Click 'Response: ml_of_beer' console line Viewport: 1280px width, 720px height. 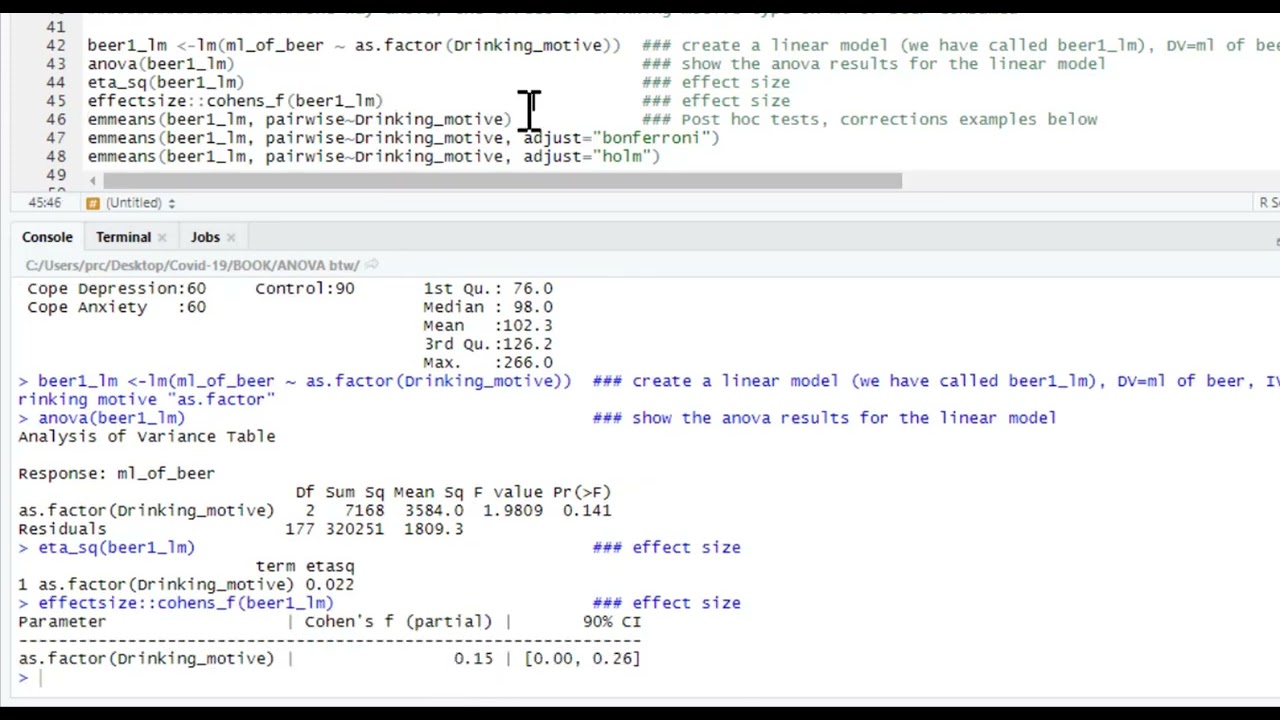pyautogui.click(x=116, y=474)
